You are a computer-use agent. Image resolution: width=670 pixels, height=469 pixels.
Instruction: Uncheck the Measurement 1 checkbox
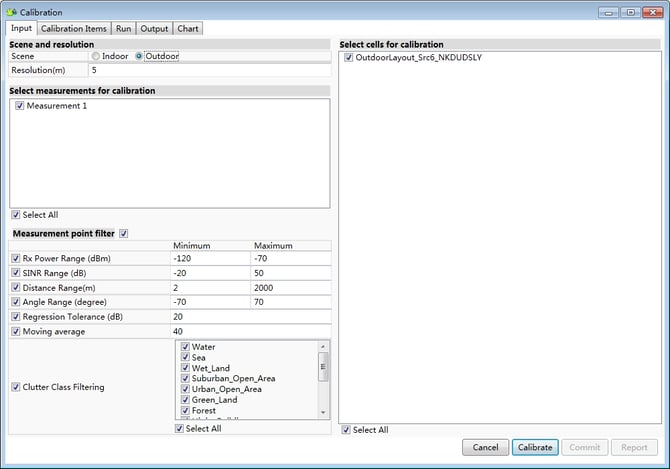pyautogui.click(x=20, y=106)
